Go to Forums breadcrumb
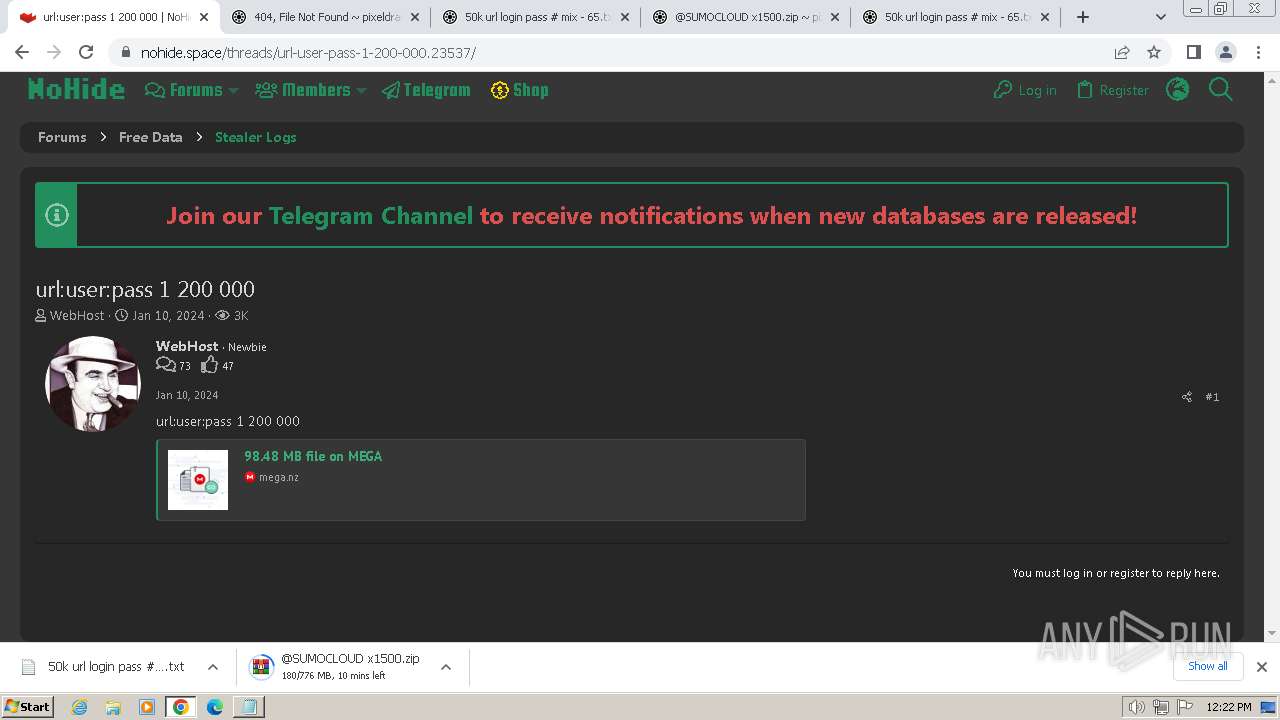1280x720 pixels. [x=62, y=137]
